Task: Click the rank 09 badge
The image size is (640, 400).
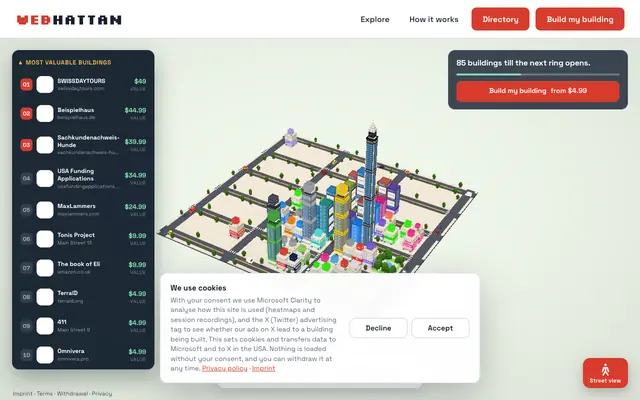Action: pos(27,326)
